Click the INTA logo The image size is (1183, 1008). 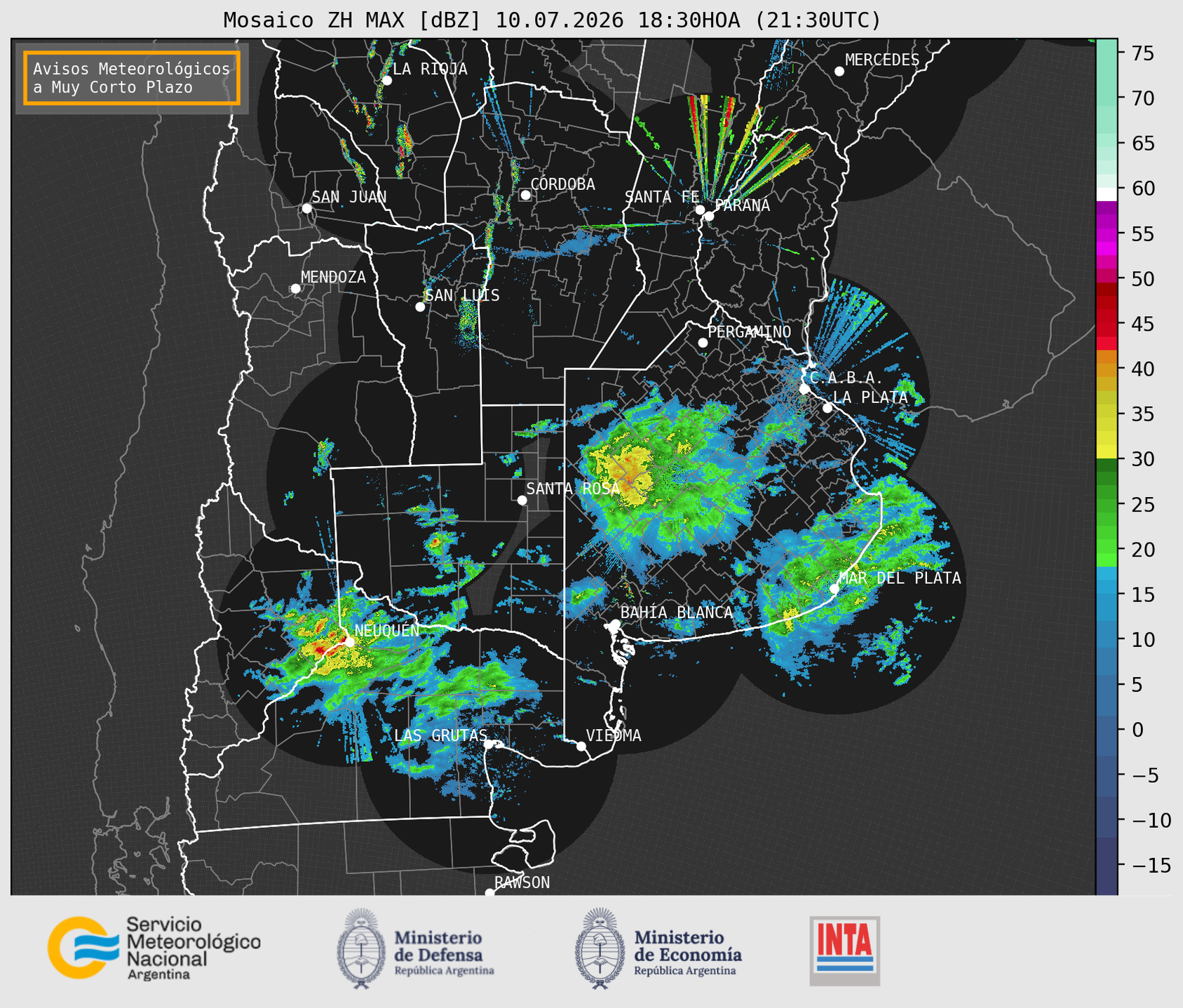[x=845, y=951]
